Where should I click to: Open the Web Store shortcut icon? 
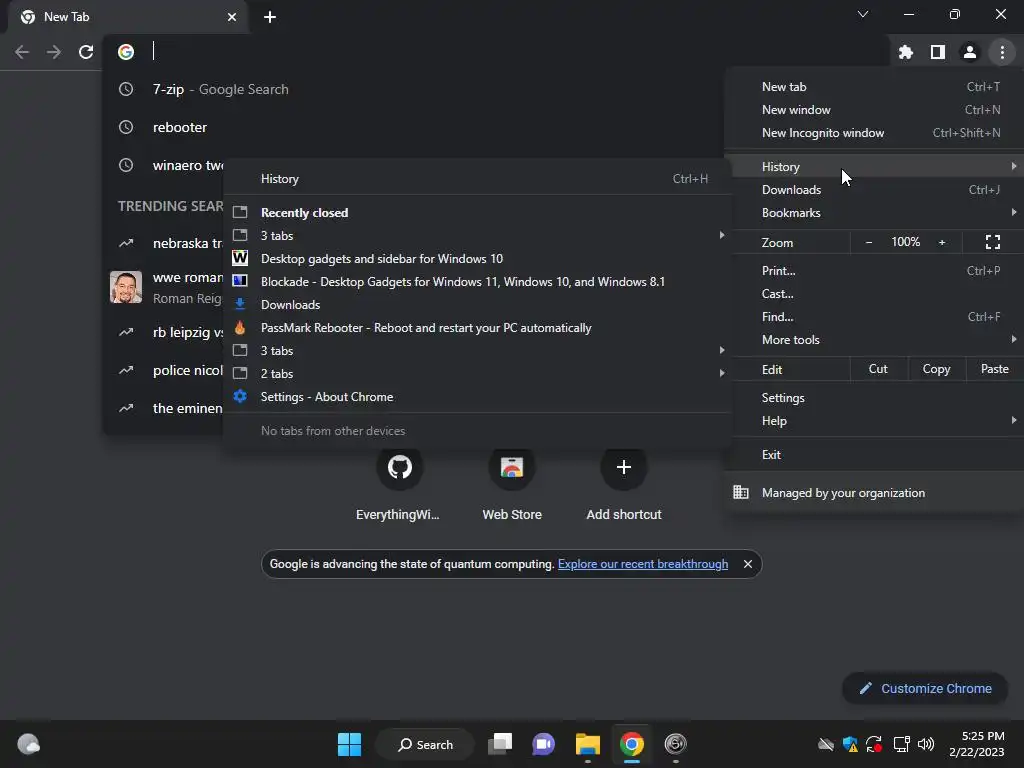pyautogui.click(x=512, y=467)
